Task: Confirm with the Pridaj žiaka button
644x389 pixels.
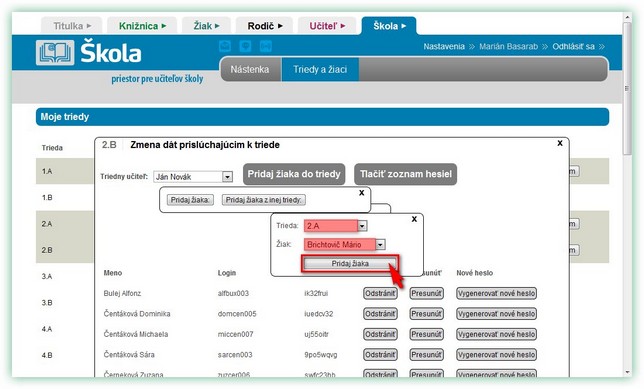Action: coord(350,263)
